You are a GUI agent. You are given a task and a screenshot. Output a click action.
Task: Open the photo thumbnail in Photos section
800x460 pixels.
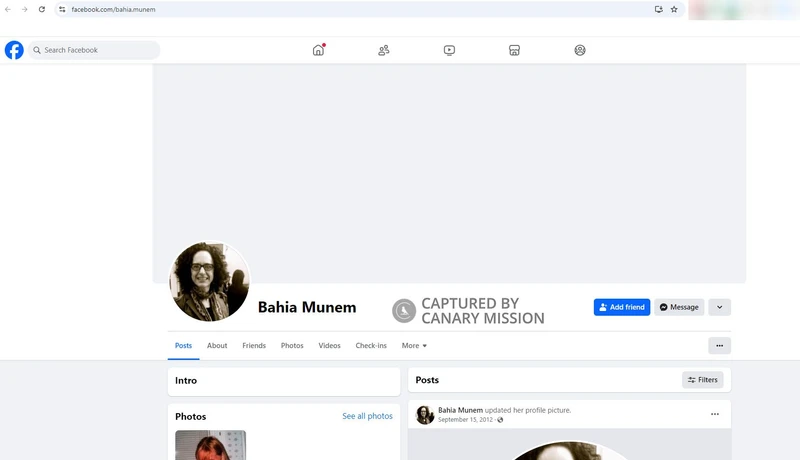coord(210,445)
